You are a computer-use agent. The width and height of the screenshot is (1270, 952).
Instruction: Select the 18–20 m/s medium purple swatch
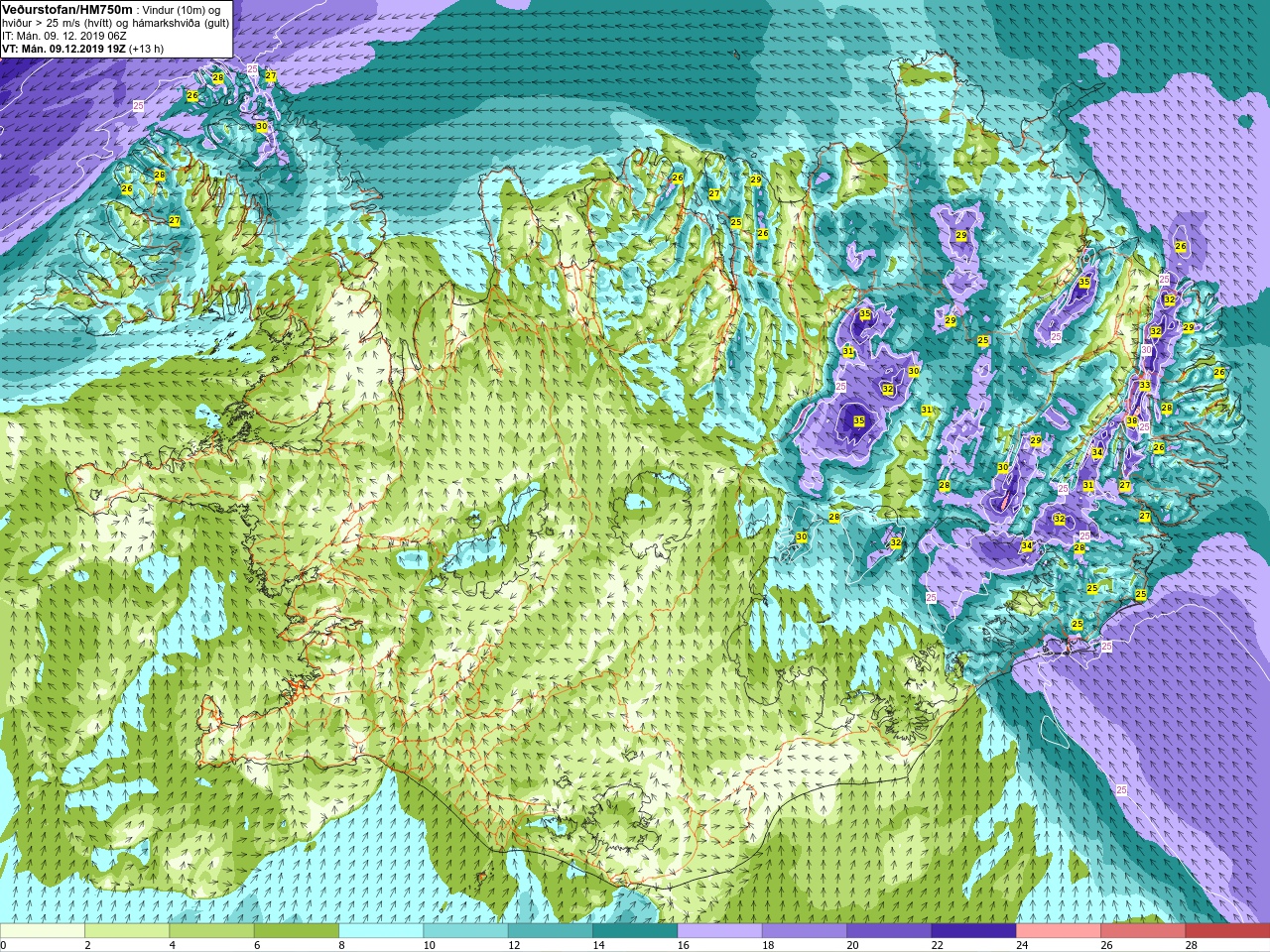(804, 931)
